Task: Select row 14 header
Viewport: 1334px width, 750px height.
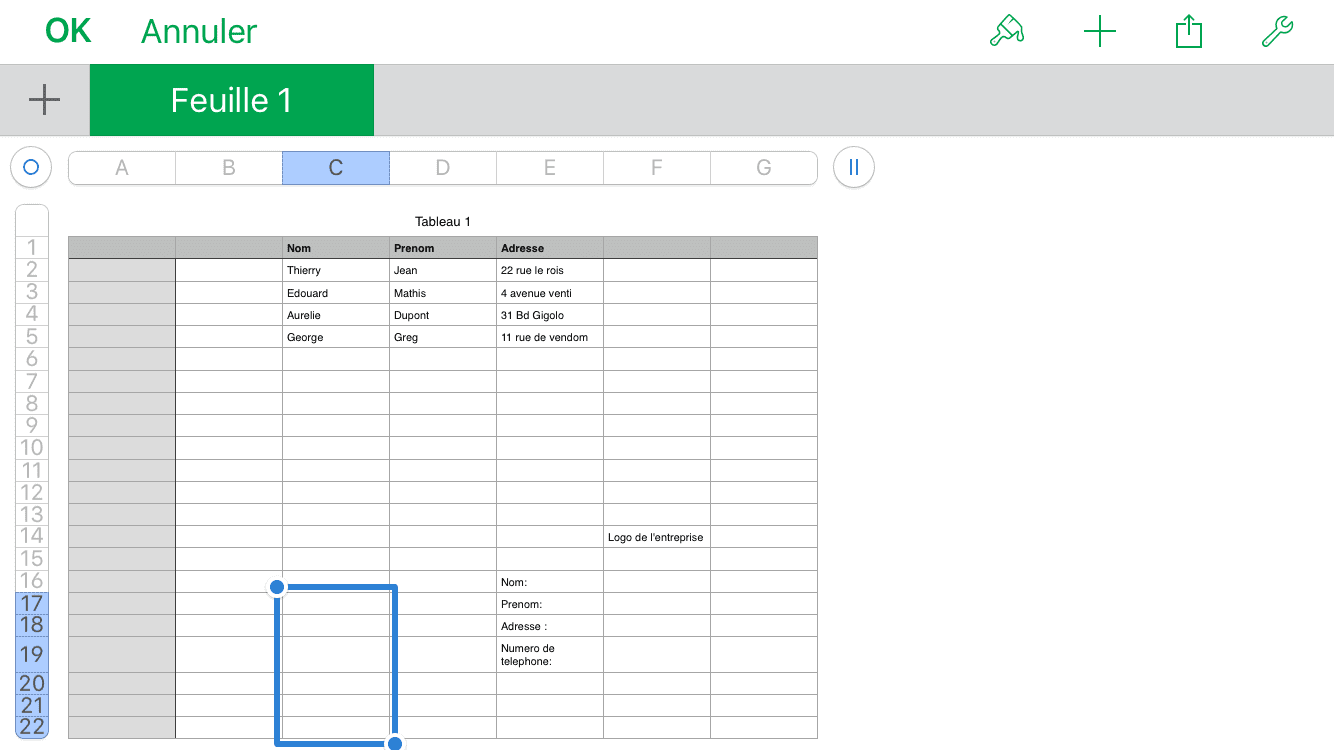Action: pyautogui.click(x=32, y=536)
